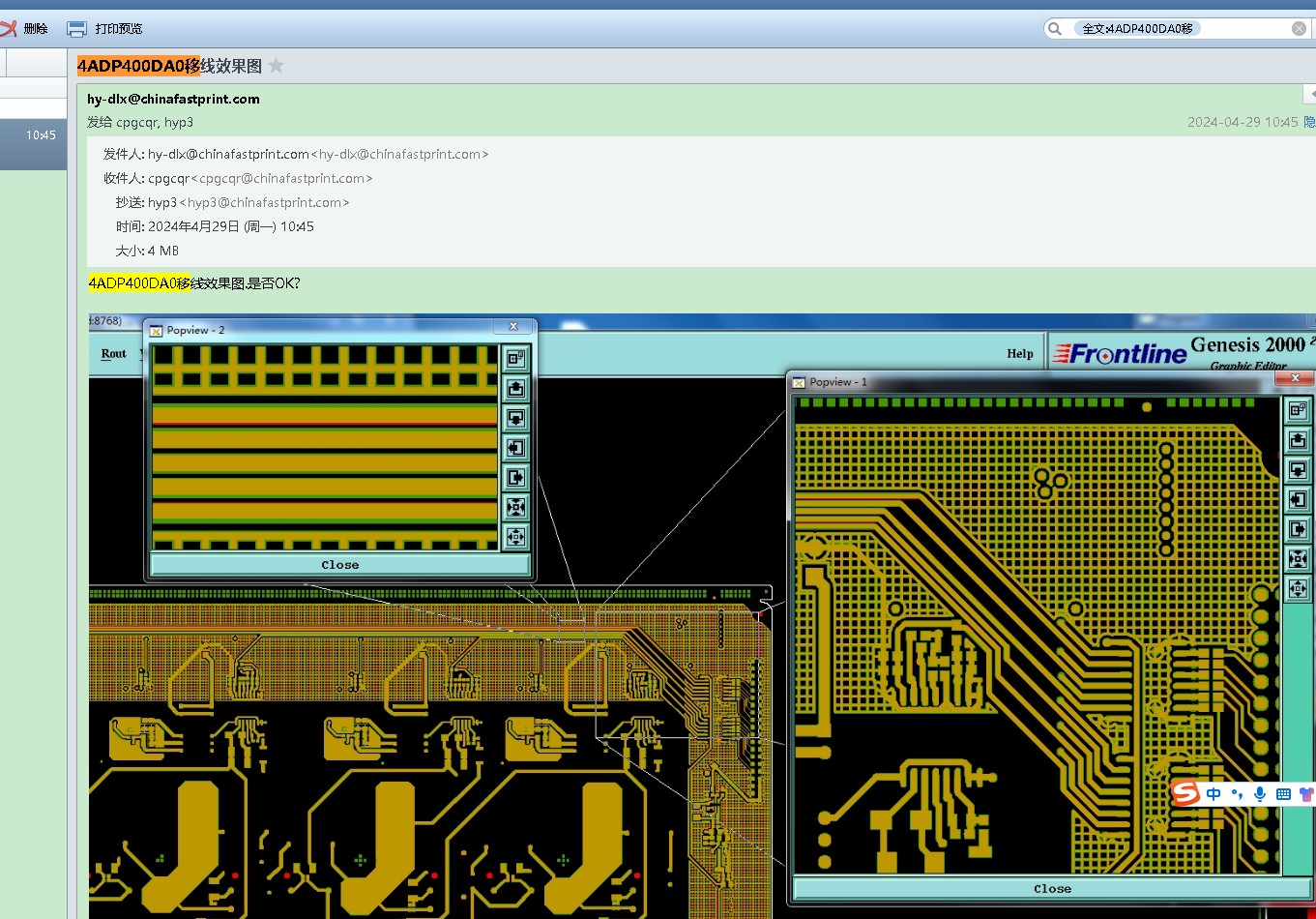Click CC address hyp3@chinafastprint.com
The height and width of the screenshot is (919, 1316).
[264, 202]
